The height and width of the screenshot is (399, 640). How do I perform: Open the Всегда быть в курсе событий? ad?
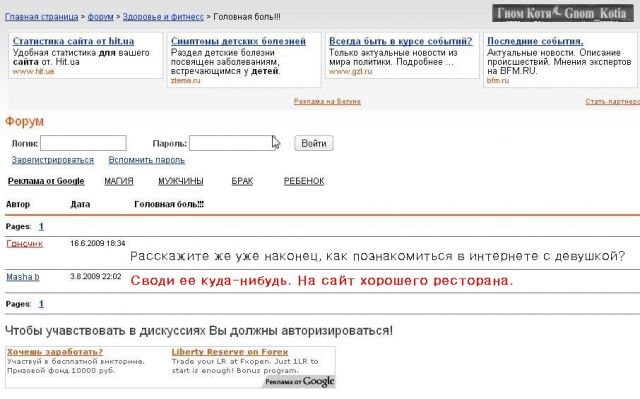click(x=400, y=41)
